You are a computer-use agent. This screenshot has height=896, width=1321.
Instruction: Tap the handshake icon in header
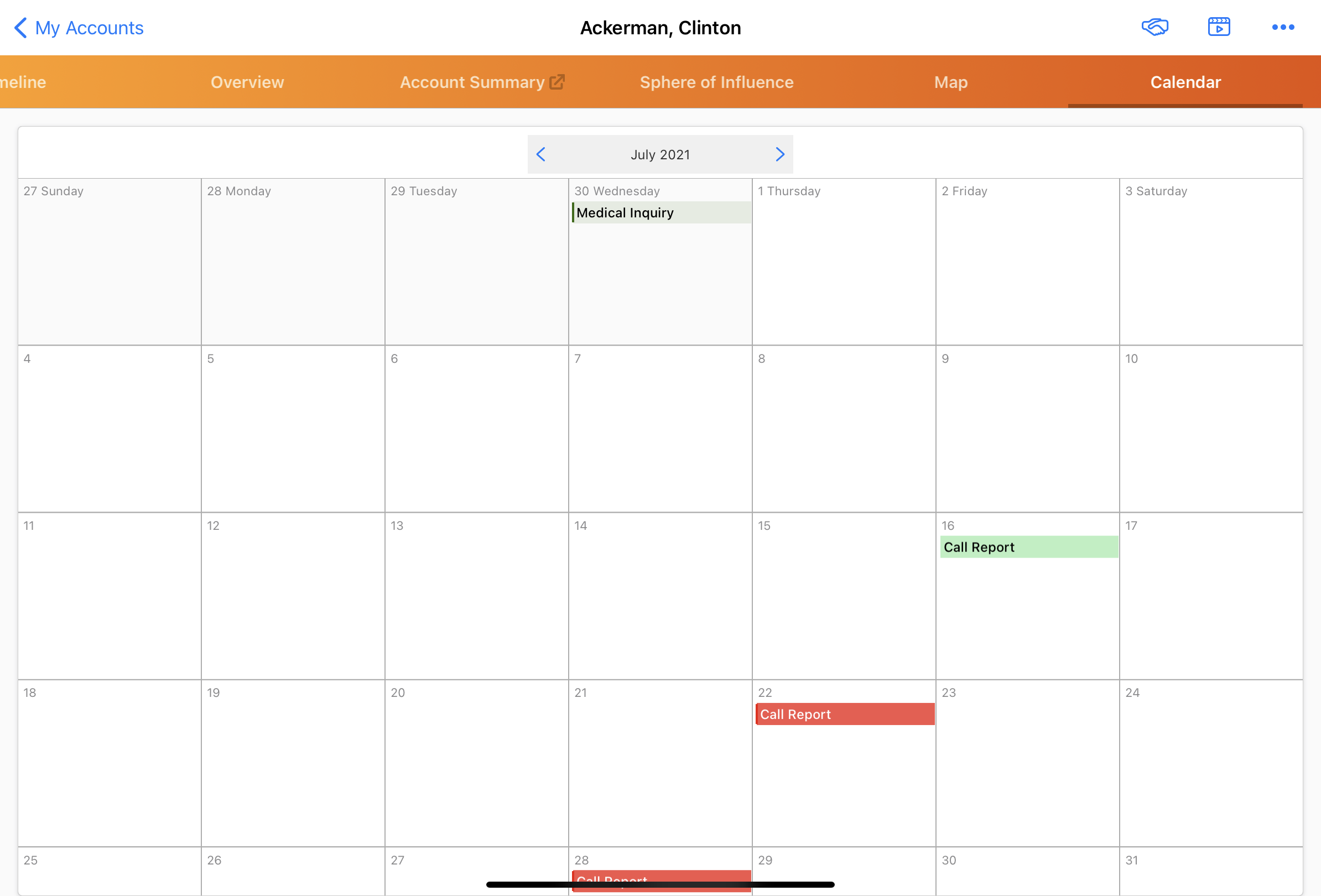(x=1154, y=27)
